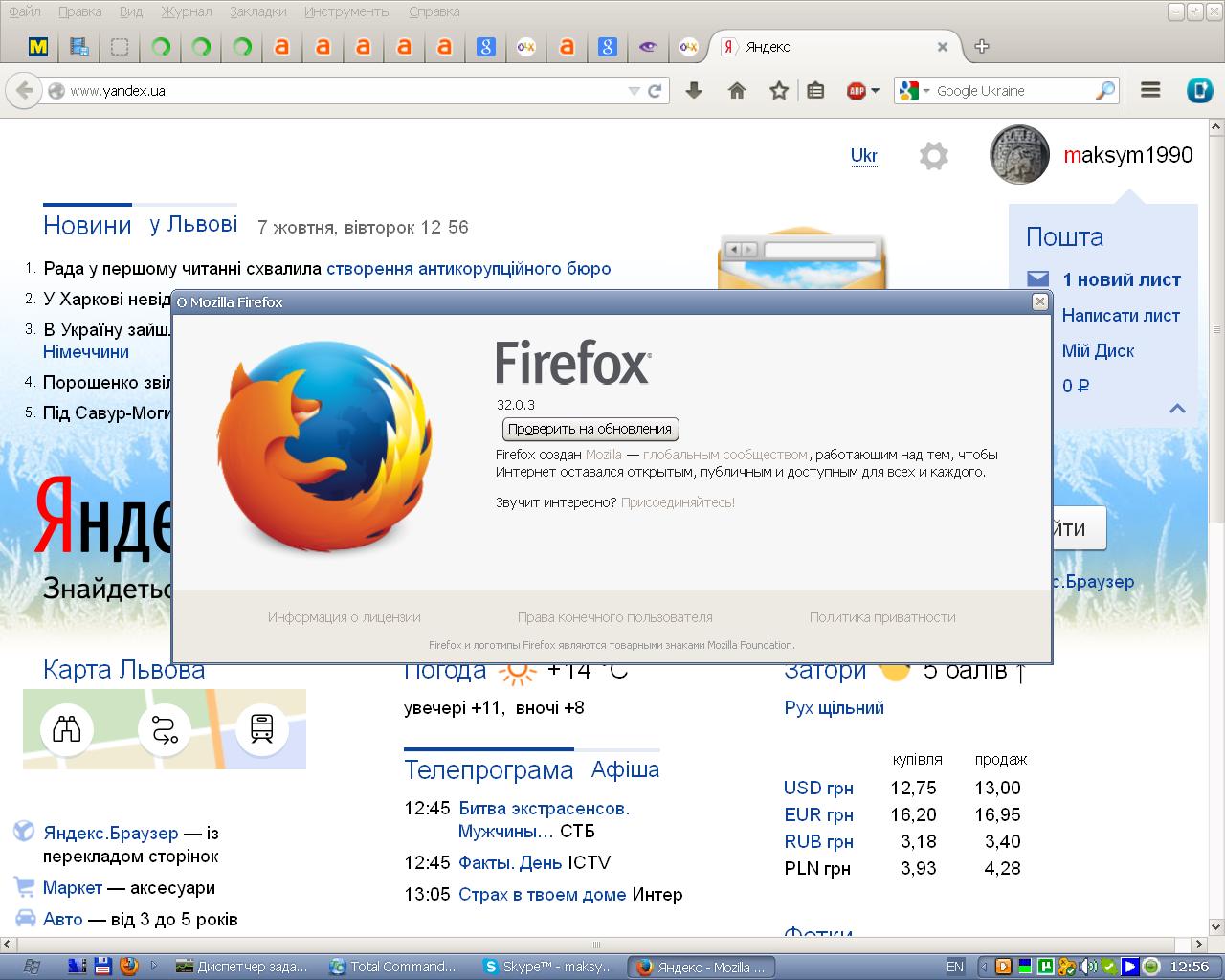This screenshot has width=1225, height=980.
Task: Open Yandex settings gear
Action: pyautogui.click(x=933, y=156)
